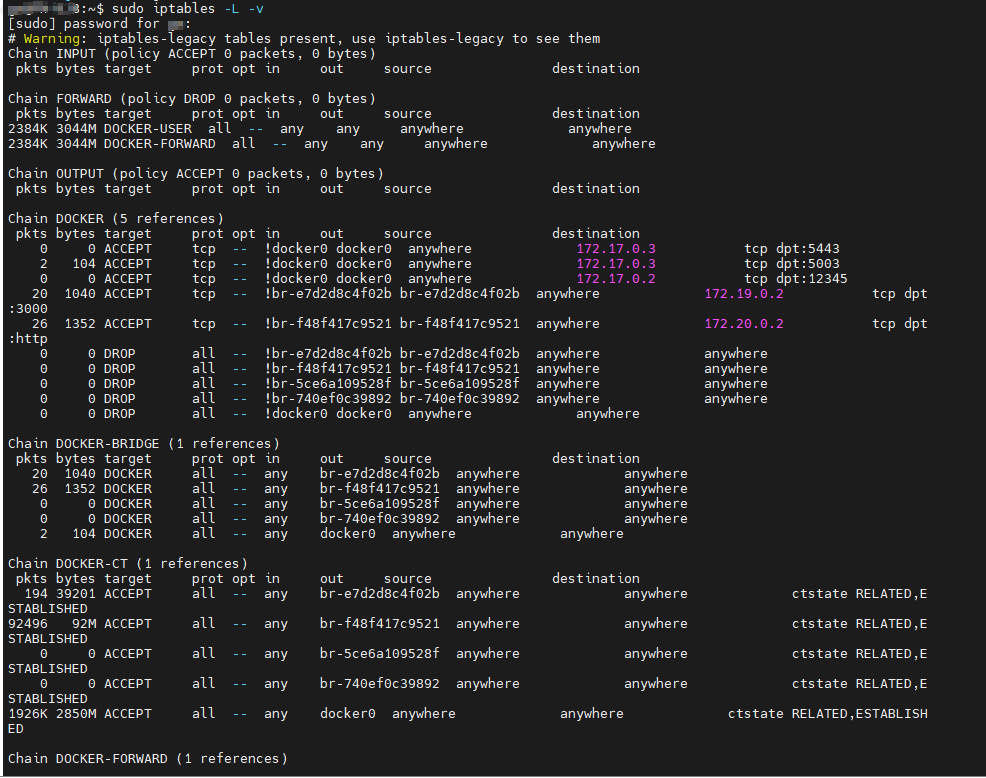
Task: Click the 'Chain DOCKER (5 references)' header
Action: coord(116,219)
